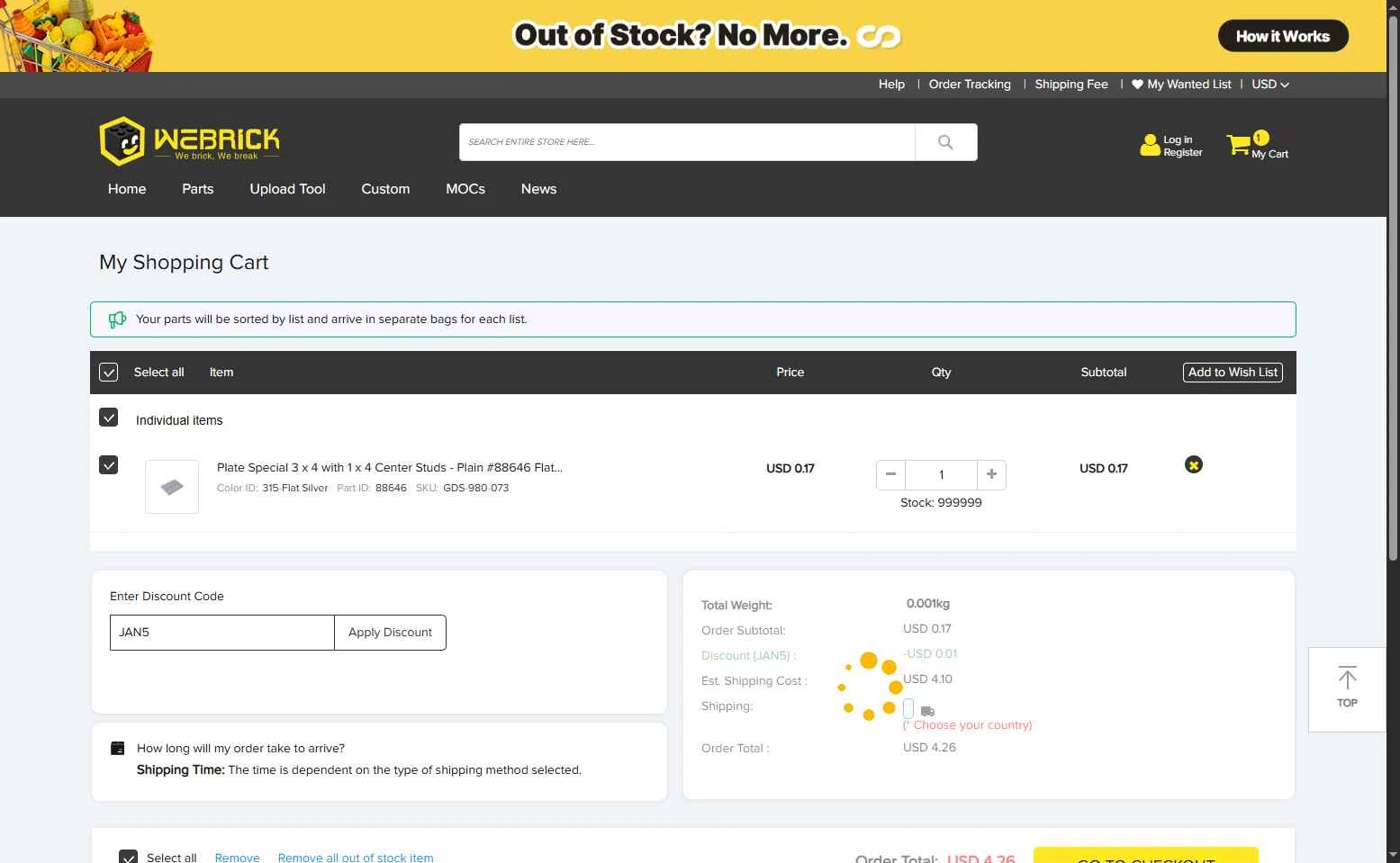Click the search magnifier icon
Viewport: 1400px width, 863px height.
pyautogui.click(x=945, y=142)
